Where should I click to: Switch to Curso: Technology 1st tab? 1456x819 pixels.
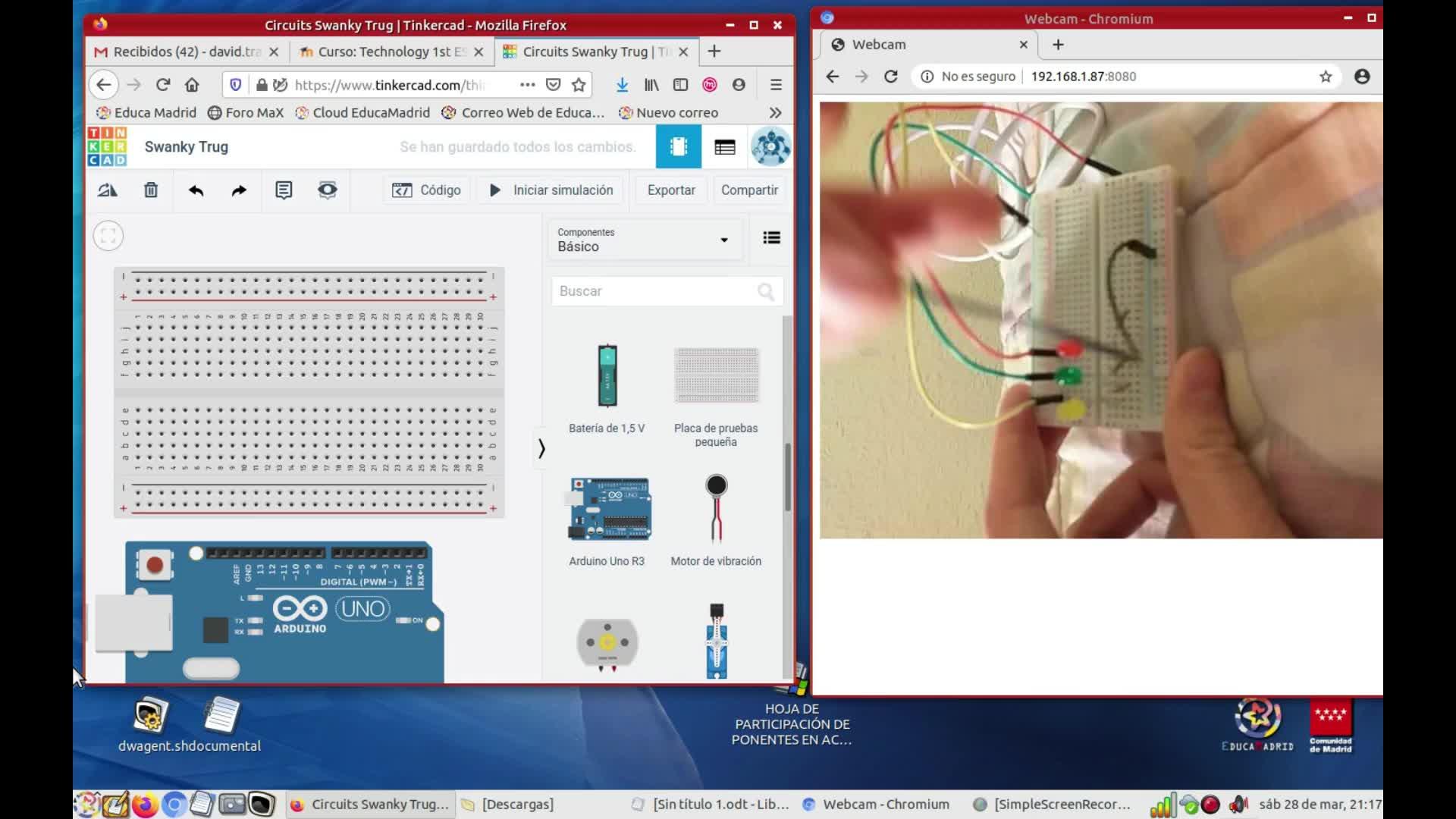point(391,52)
